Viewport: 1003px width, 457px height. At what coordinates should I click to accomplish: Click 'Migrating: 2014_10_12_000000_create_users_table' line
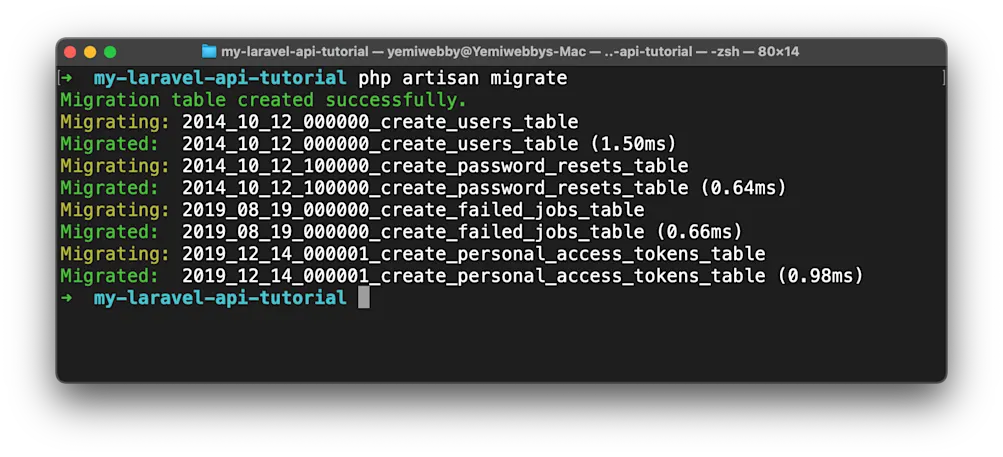coord(319,122)
